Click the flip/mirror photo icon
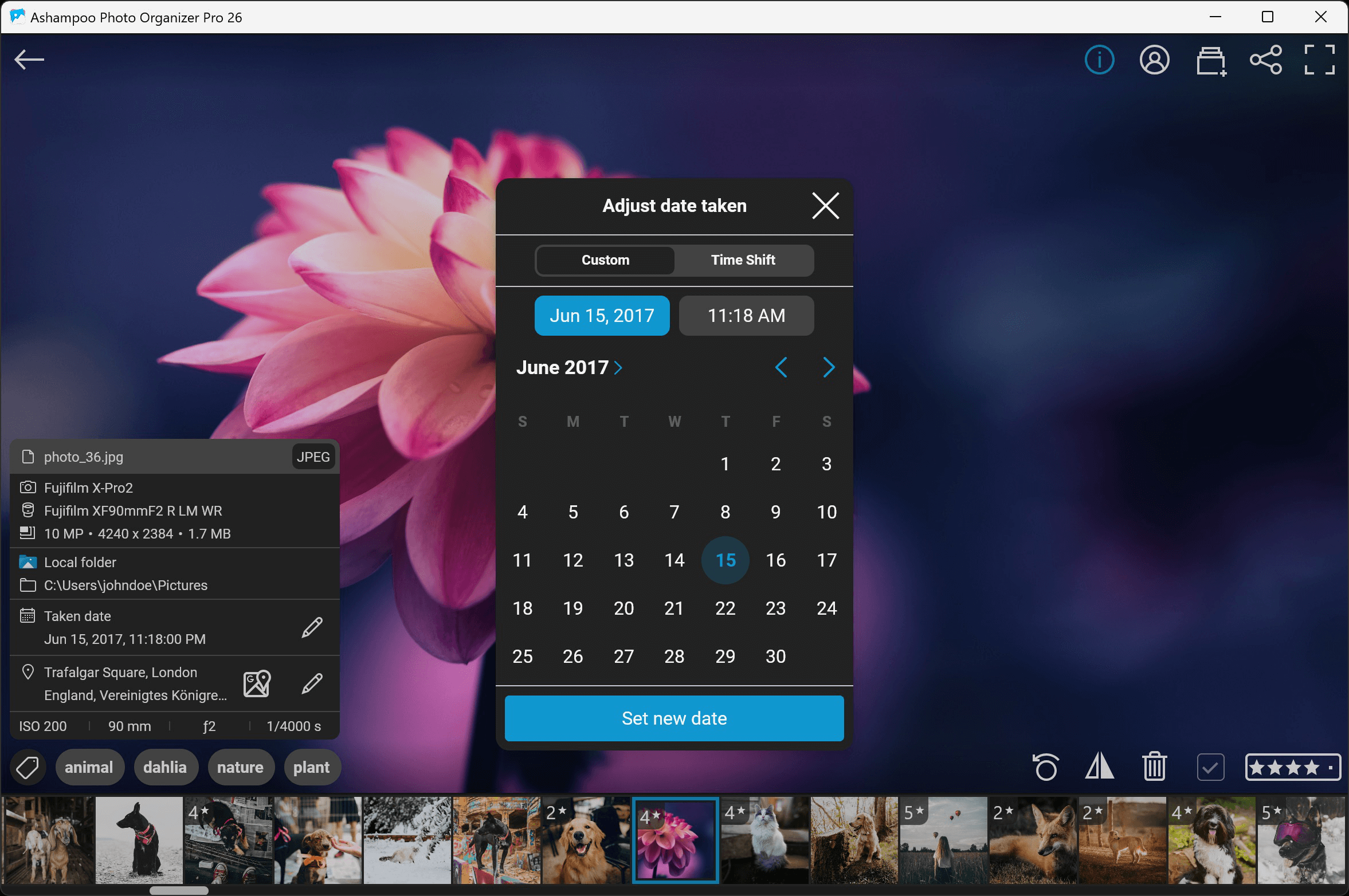Screen dimensions: 1349x896 [x=1099, y=767]
